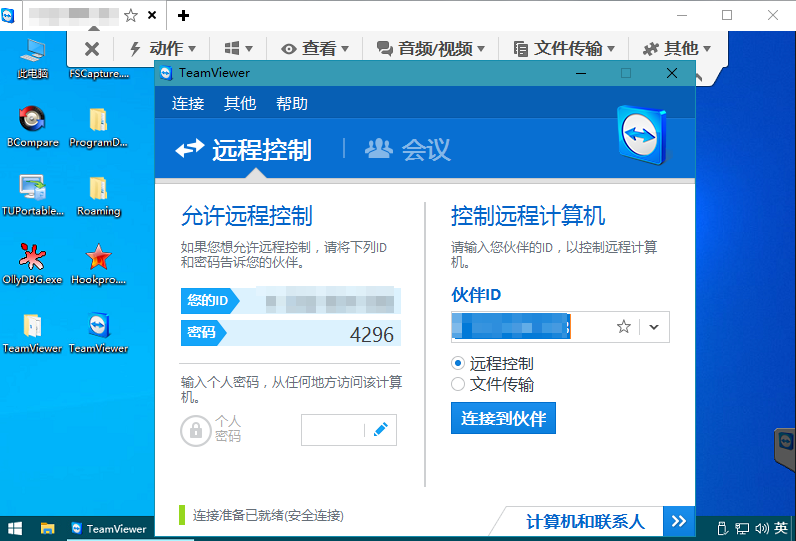Viewport: 796px width, 541px height.
Task: Open 音频/视频 menu in session toolbar
Action: [430, 49]
